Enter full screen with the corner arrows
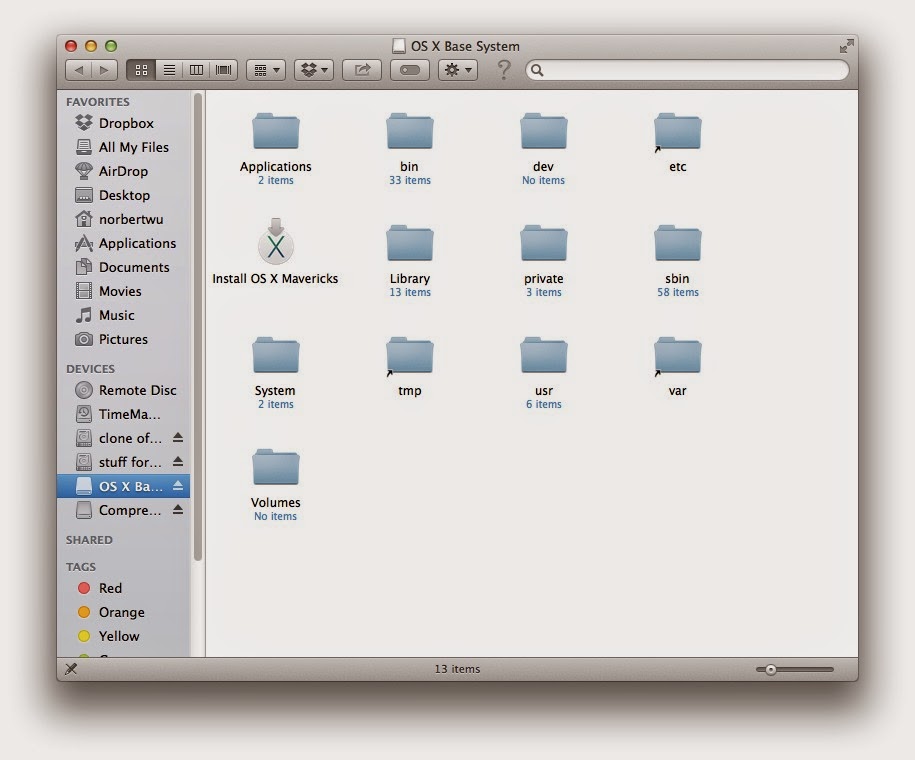Screen dimensions: 915x760 pos(846,46)
